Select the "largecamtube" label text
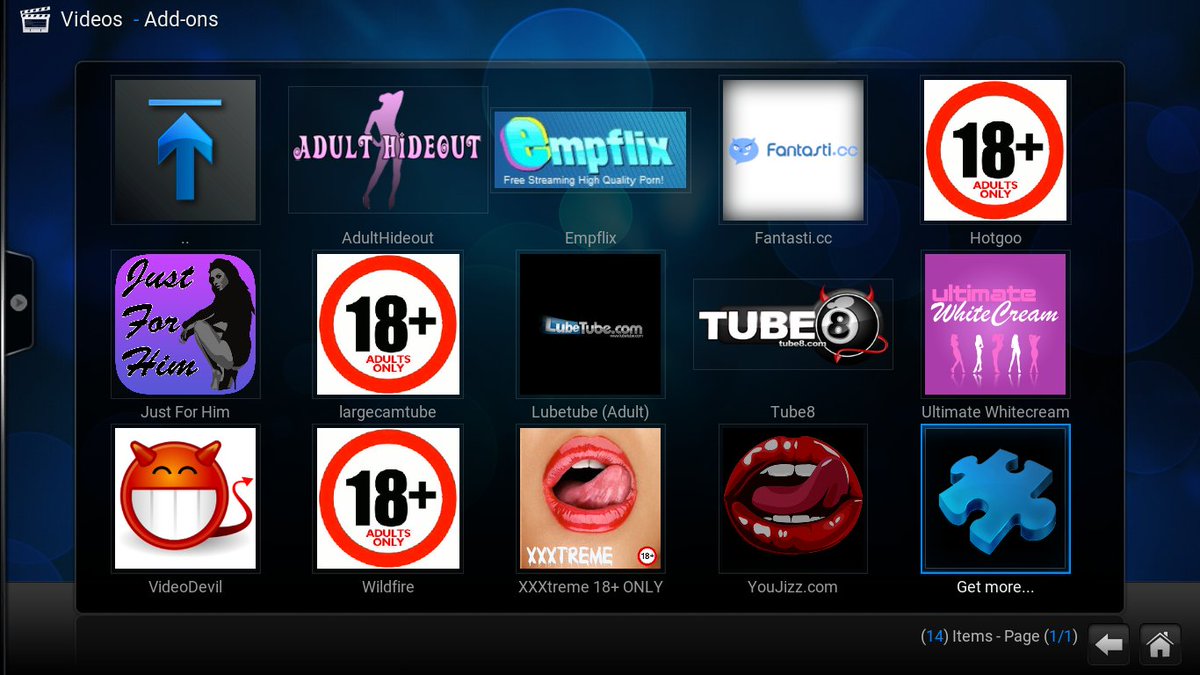 (x=388, y=412)
